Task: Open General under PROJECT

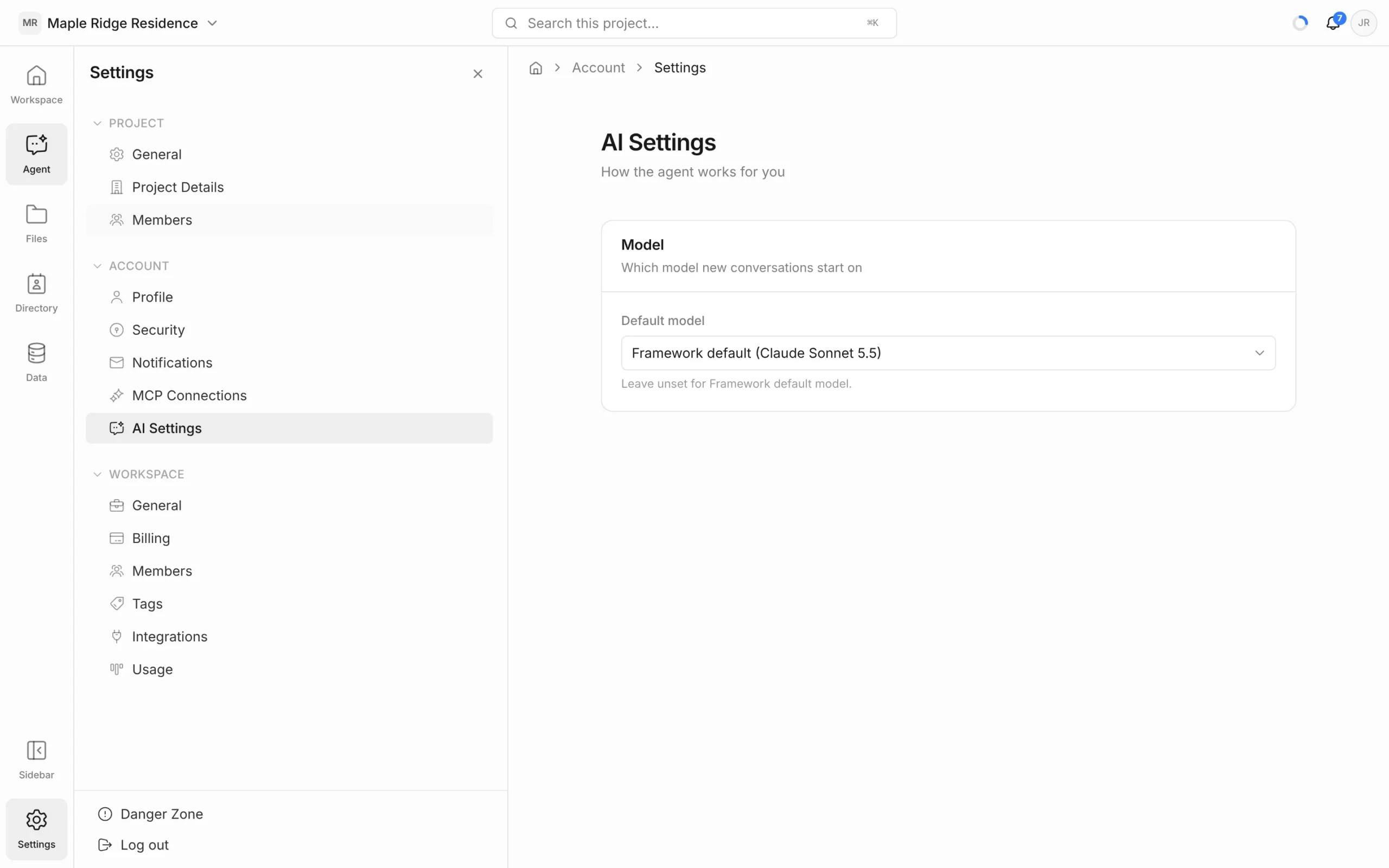Action: 289,155
